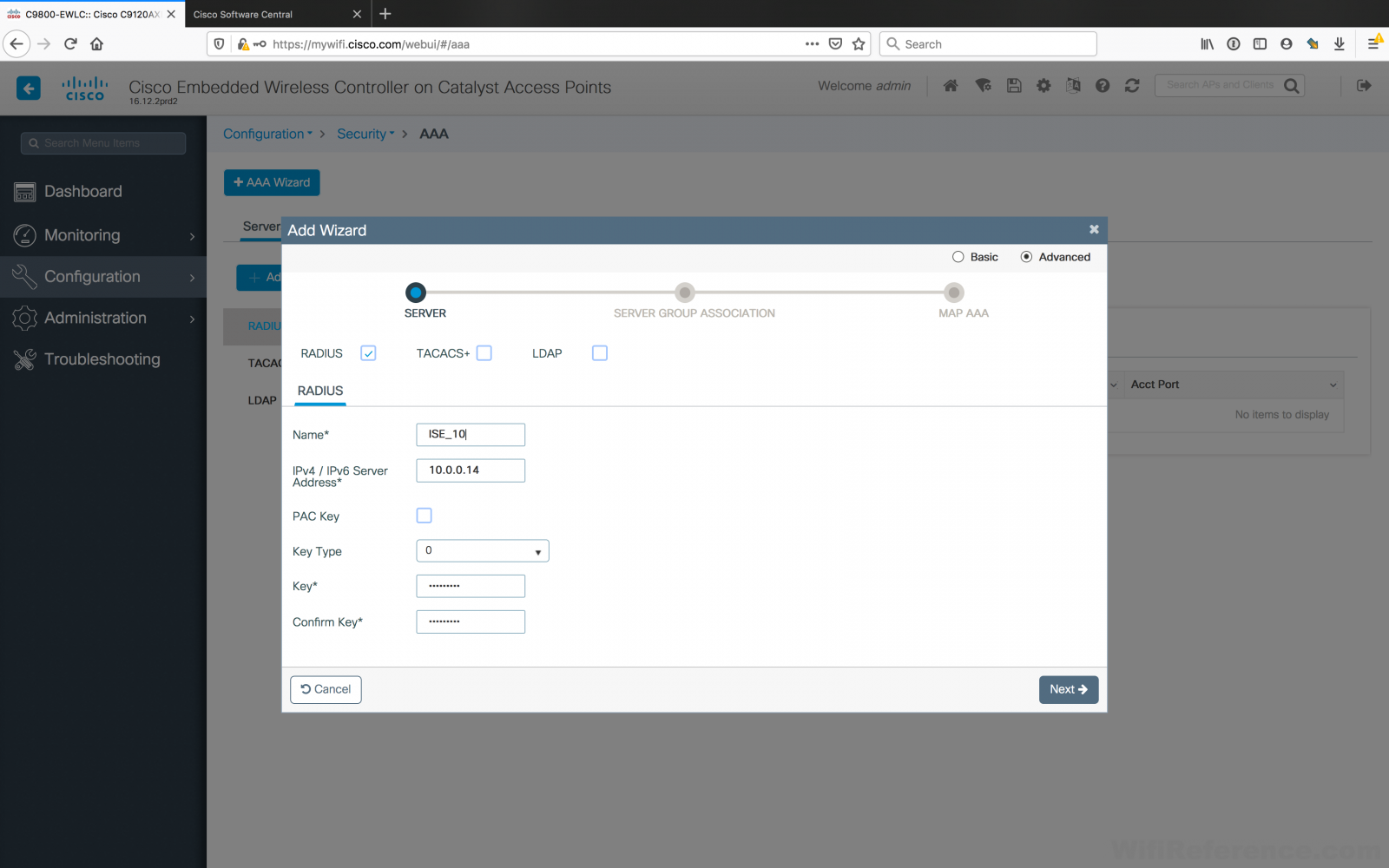Enable the PAC Key checkbox
1389x868 pixels.
click(x=424, y=515)
